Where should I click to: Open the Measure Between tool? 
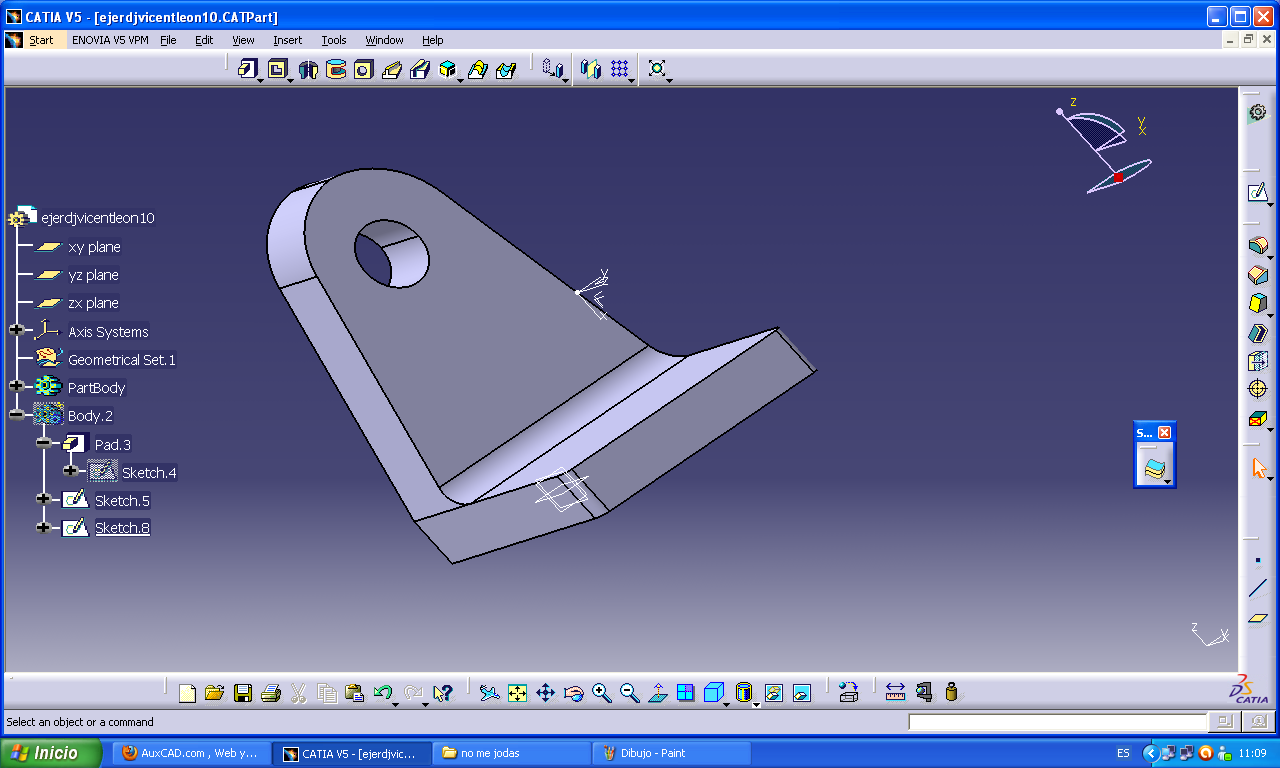click(x=895, y=692)
